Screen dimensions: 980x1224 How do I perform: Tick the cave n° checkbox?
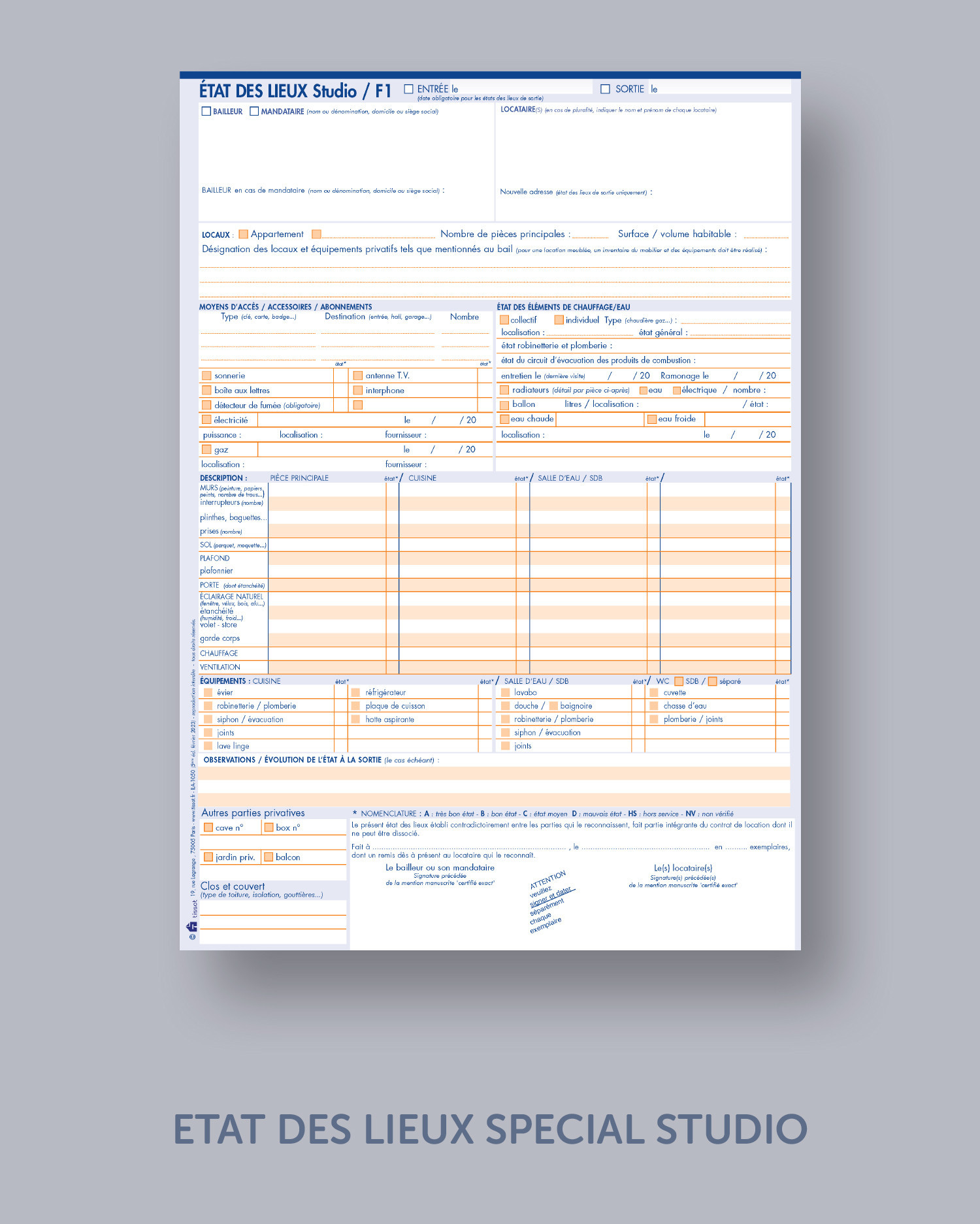208,828
